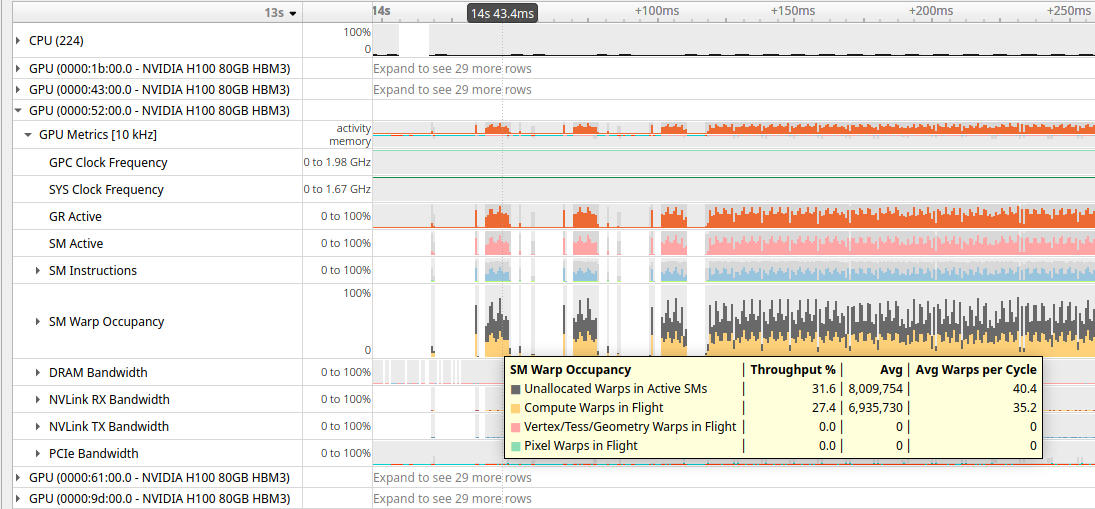This screenshot has width=1095, height=509.
Task: Click the SM Instructions blue graph
Action: tap(733, 270)
